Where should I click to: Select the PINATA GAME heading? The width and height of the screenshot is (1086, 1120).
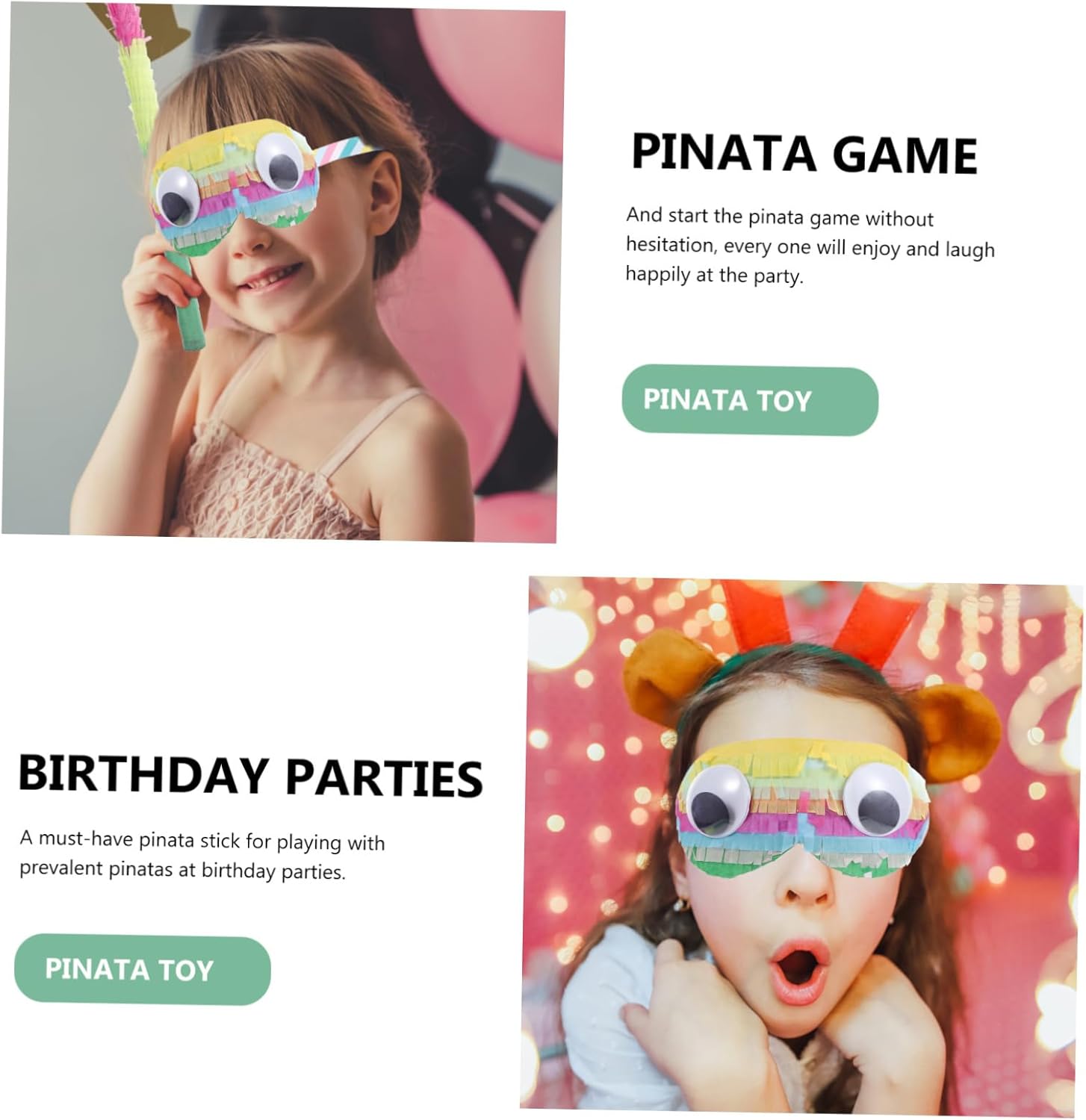(x=804, y=153)
